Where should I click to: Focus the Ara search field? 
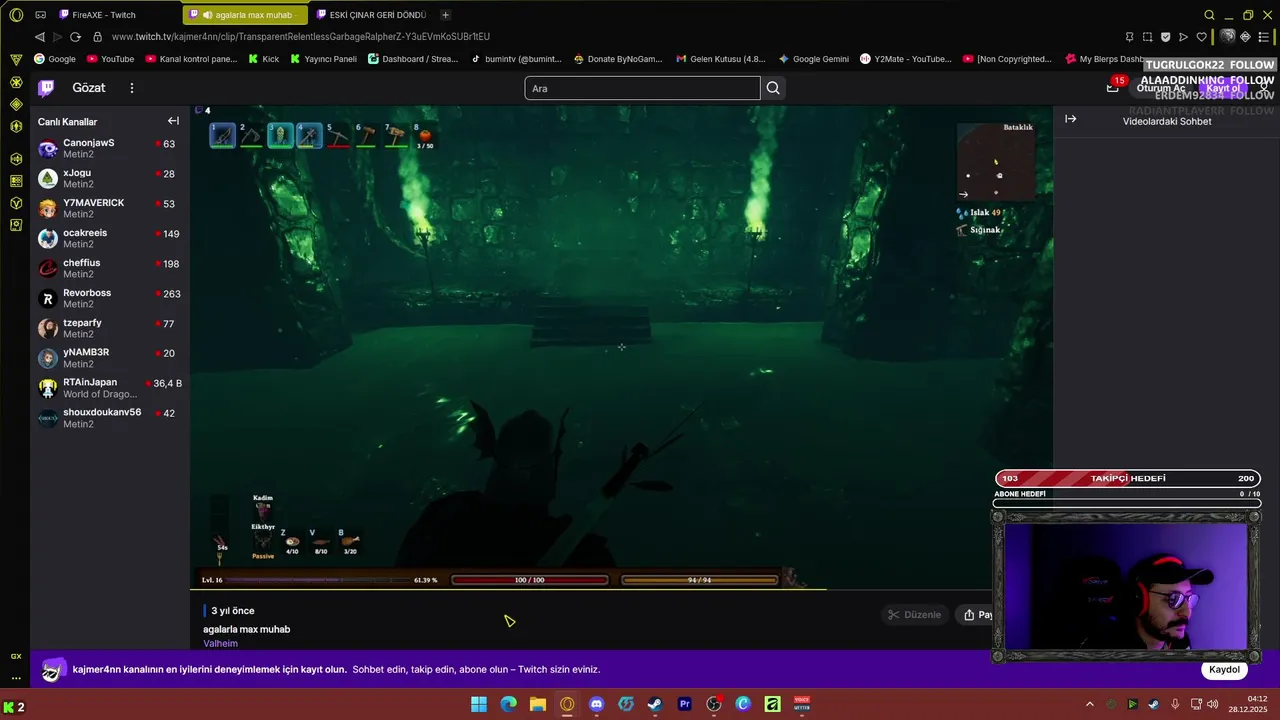642,88
